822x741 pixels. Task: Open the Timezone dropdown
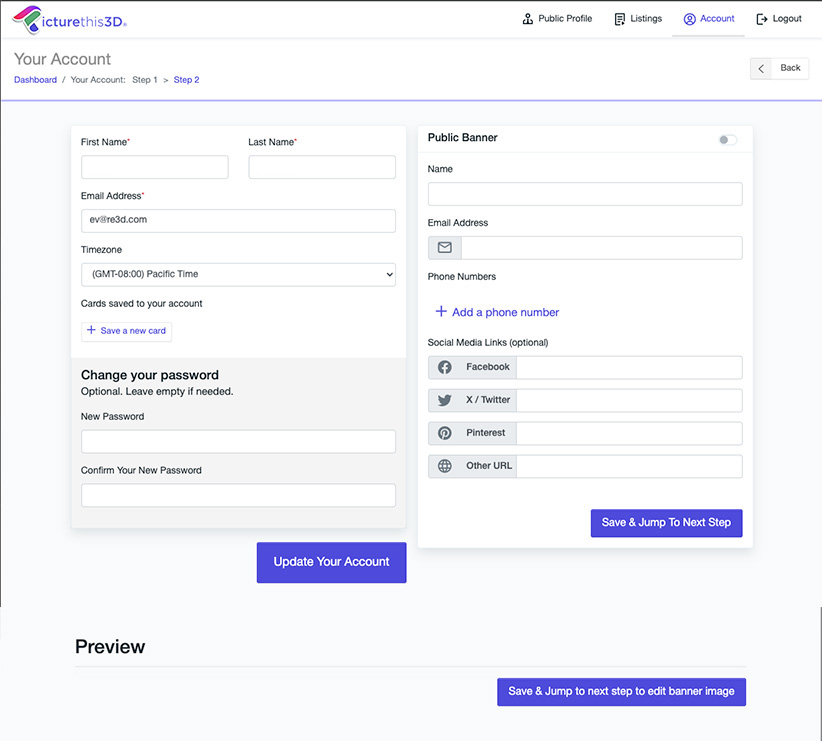click(x=238, y=274)
